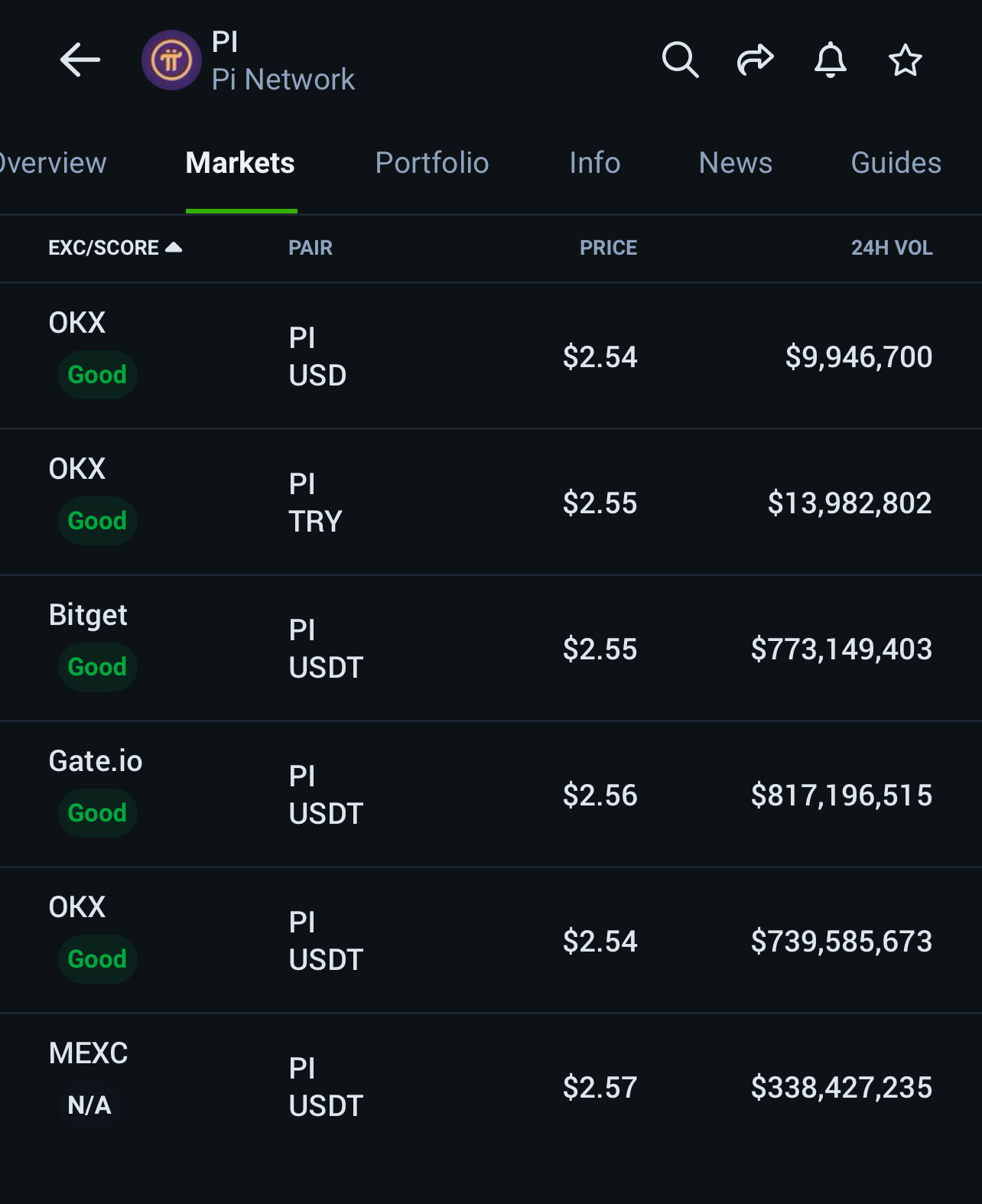This screenshot has width=982, height=1204.
Task: Set a price alert with bell icon
Action: coord(831,60)
